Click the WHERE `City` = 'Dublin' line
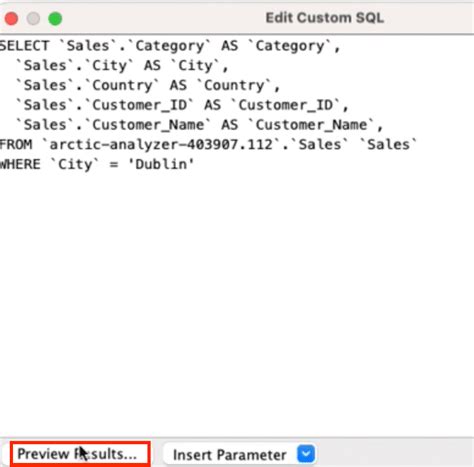The height and width of the screenshot is (467, 474). click(97, 164)
